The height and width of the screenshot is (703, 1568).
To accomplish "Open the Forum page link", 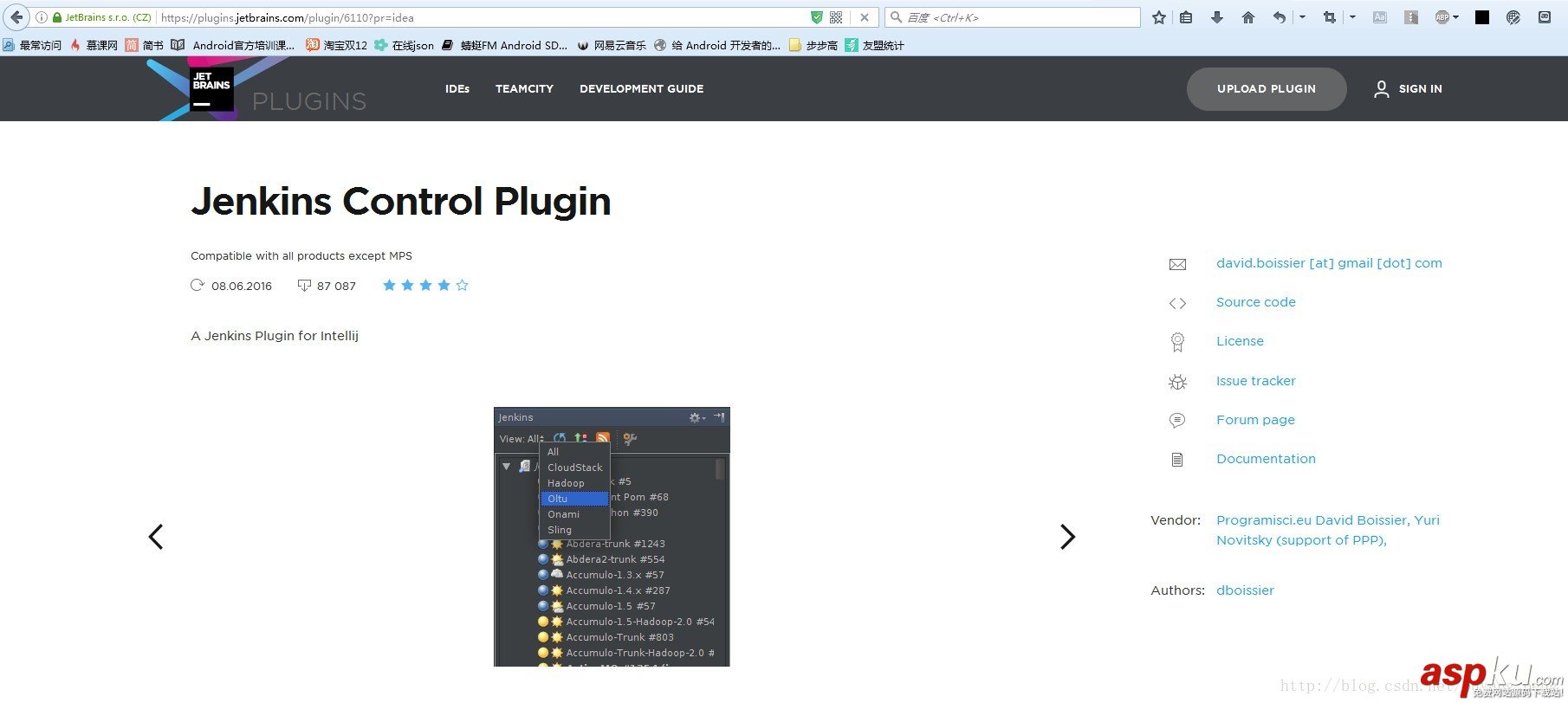I will coord(1255,420).
